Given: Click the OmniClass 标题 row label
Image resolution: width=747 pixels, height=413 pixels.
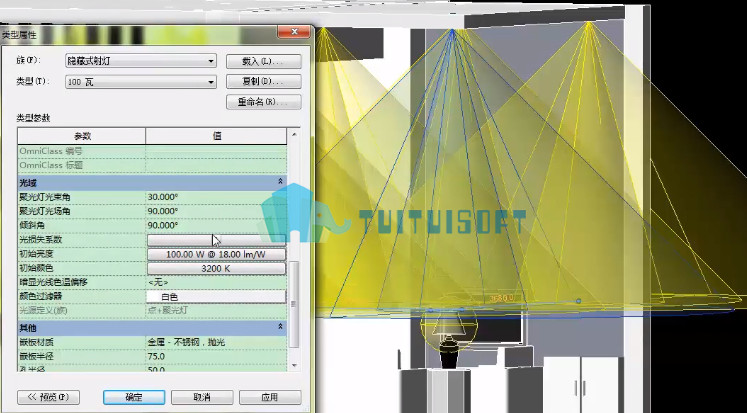Looking at the screenshot, I should (x=50, y=165).
